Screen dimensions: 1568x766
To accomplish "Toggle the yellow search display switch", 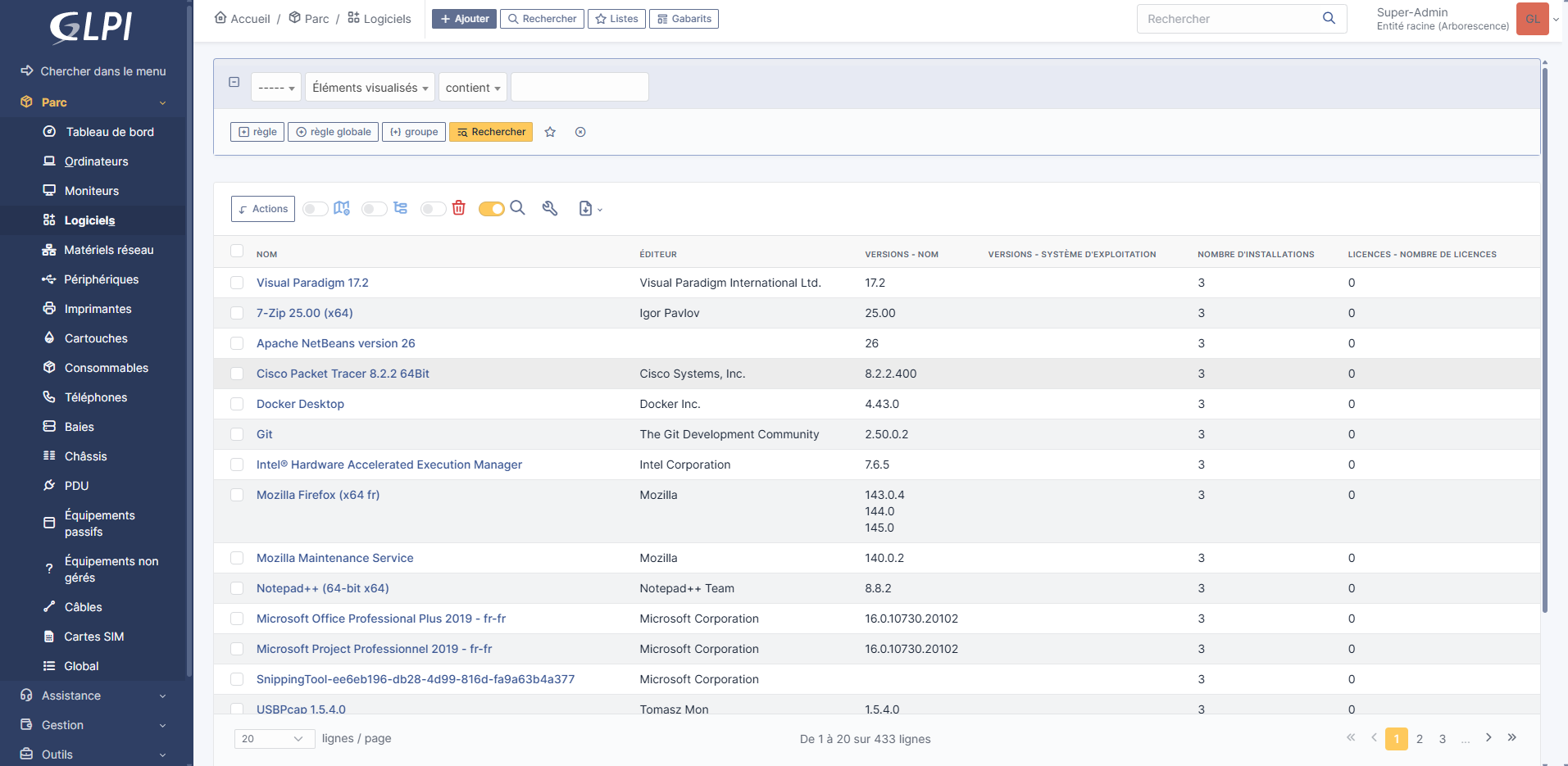I will pos(492,209).
